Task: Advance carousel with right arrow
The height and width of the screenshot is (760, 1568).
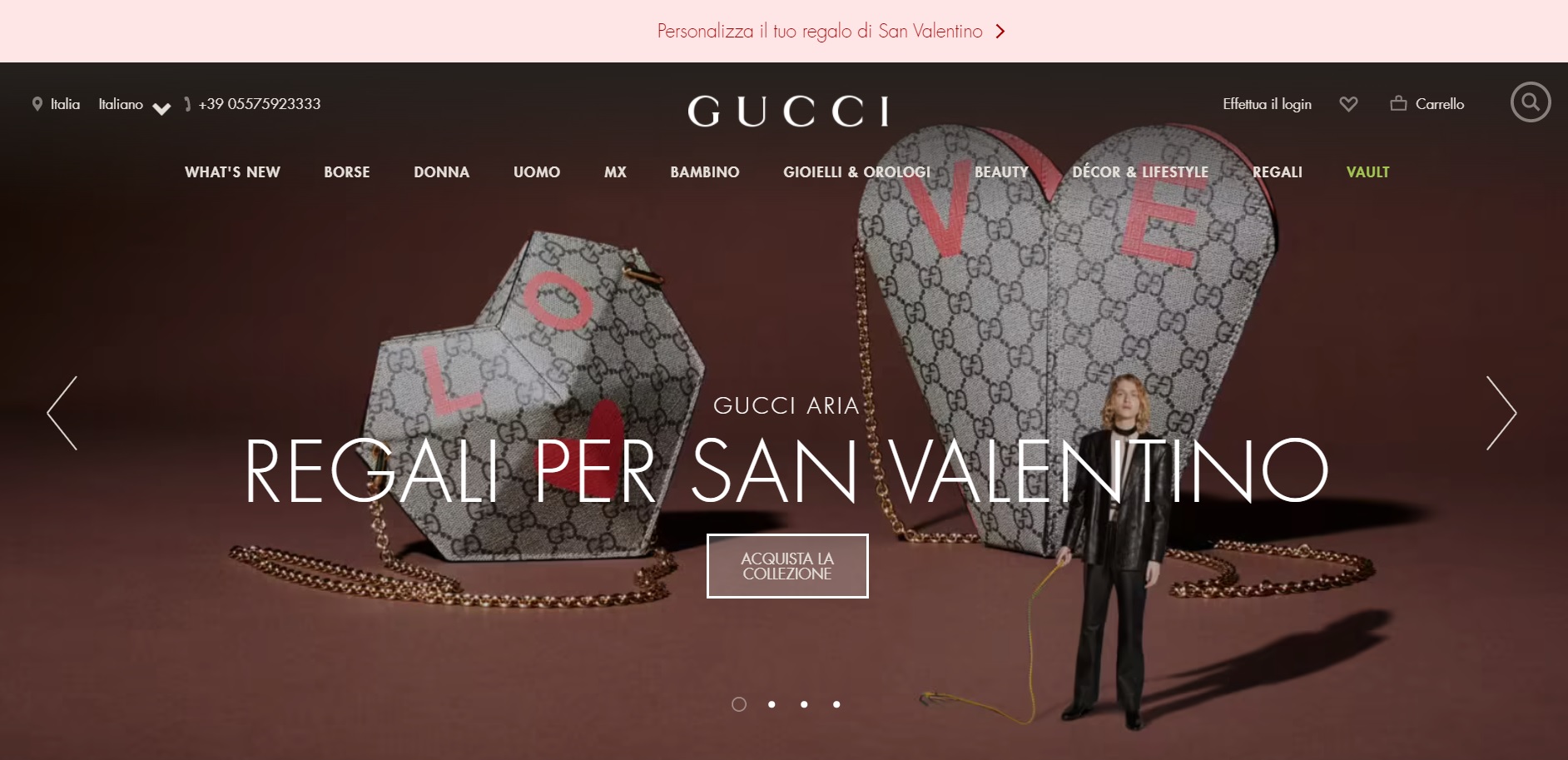Action: [x=1501, y=413]
